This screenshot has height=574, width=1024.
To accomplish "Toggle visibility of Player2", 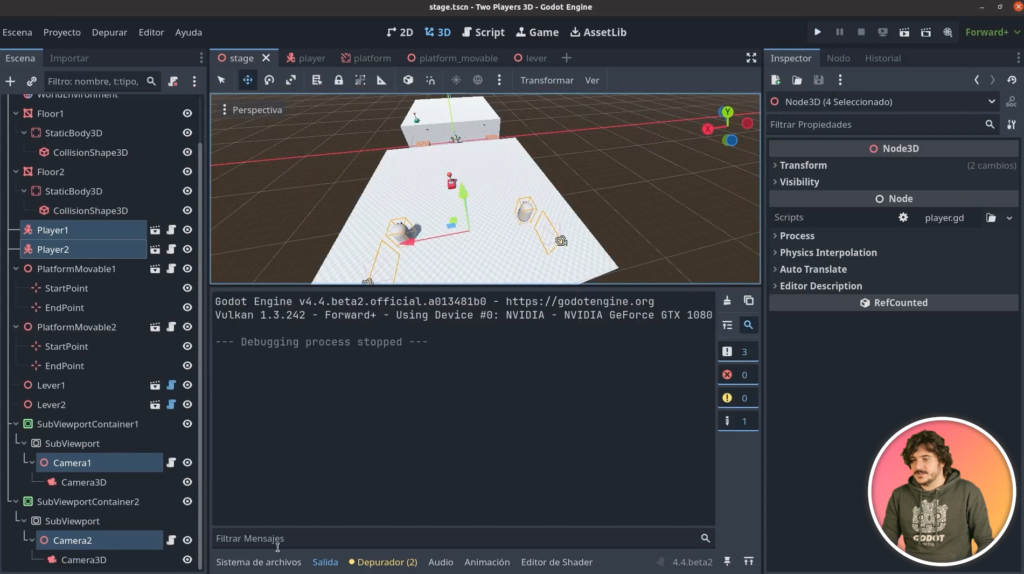I will pos(187,249).
